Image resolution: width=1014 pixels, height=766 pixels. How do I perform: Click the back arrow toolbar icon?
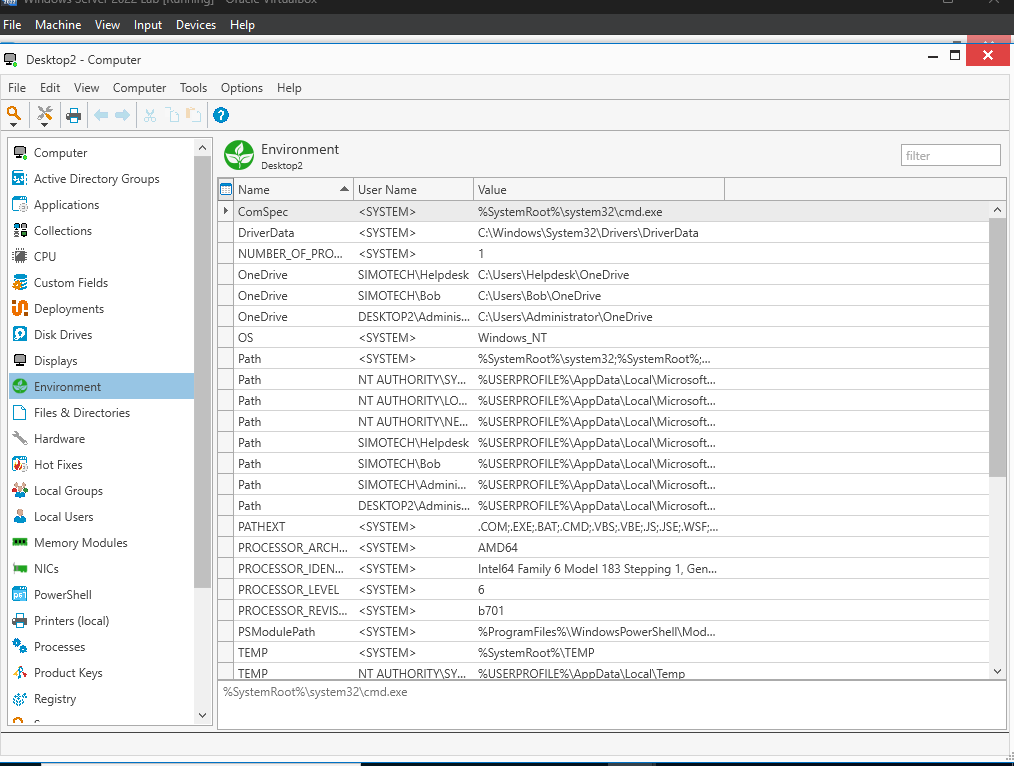click(x=101, y=115)
